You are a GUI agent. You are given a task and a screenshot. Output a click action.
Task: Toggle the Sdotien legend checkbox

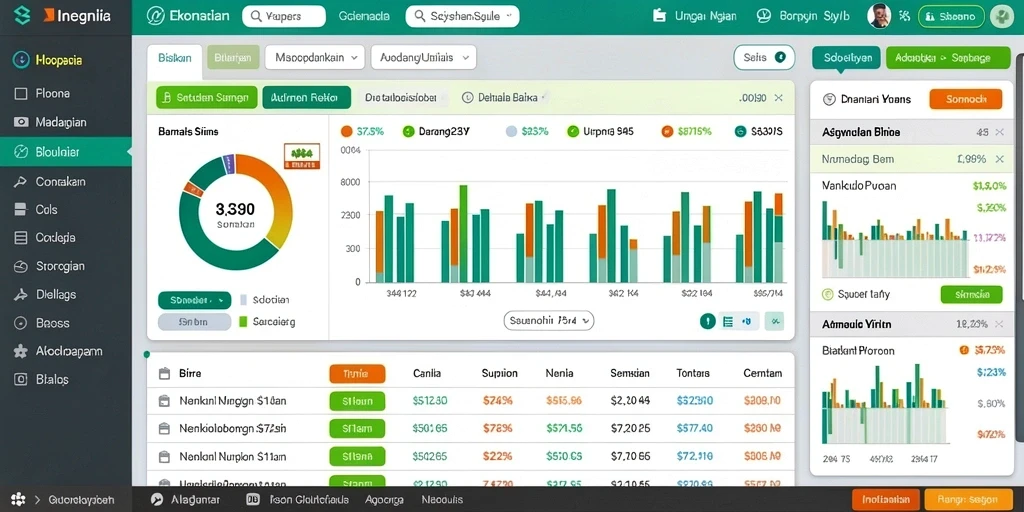[x=244, y=300]
